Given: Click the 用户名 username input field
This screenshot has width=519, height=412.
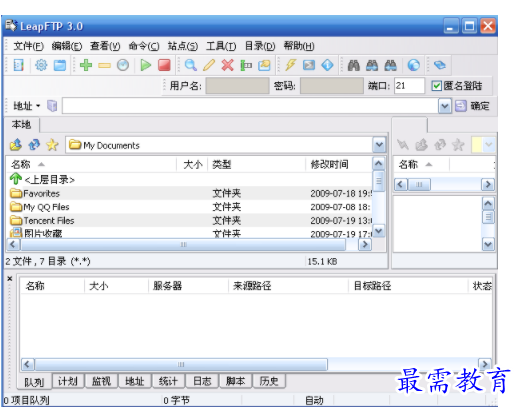Looking at the screenshot, I should (x=237, y=86).
